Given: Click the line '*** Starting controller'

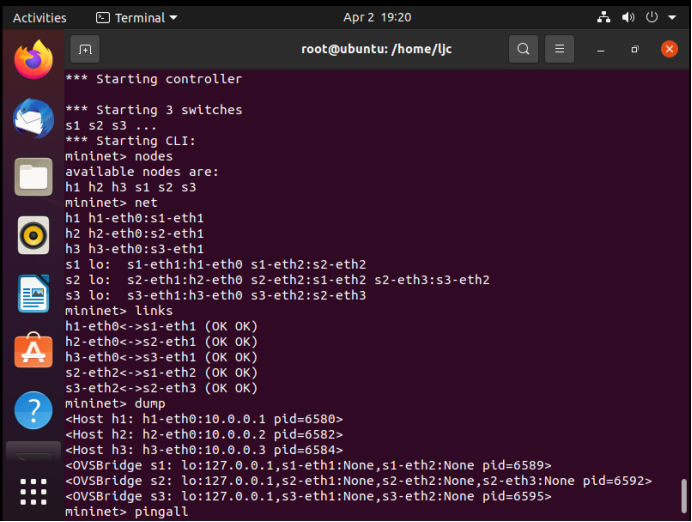Looking at the screenshot, I should click(154, 79).
